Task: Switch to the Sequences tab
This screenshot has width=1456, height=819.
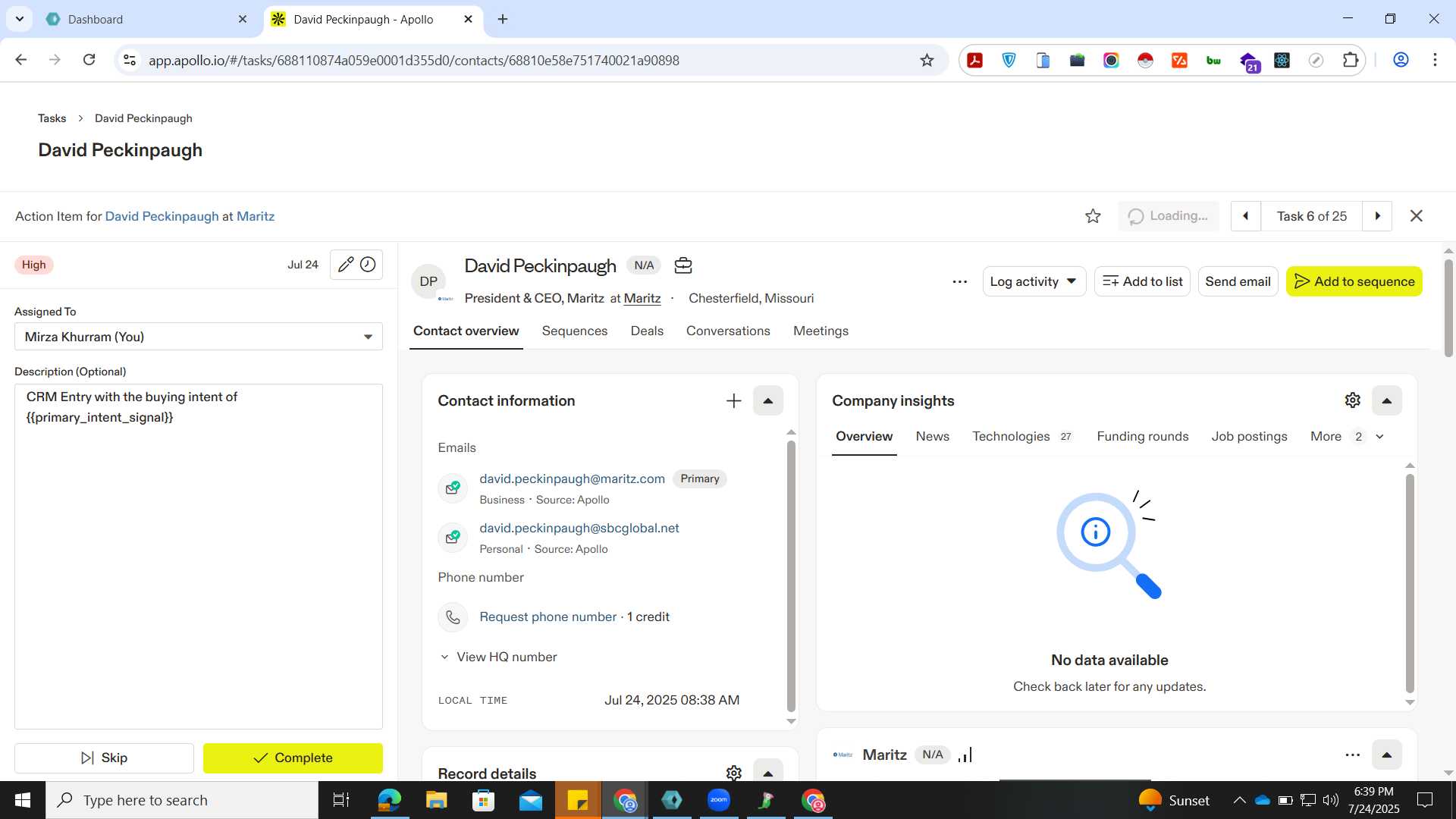Action: pos(575,331)
